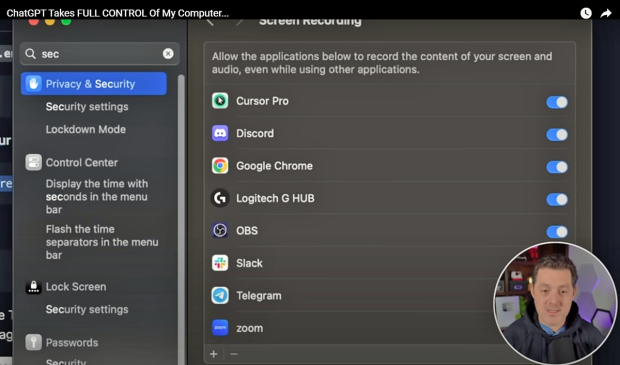Click the sidebar vertical scrollbar
Screen dimensions: 620x365
181,219
